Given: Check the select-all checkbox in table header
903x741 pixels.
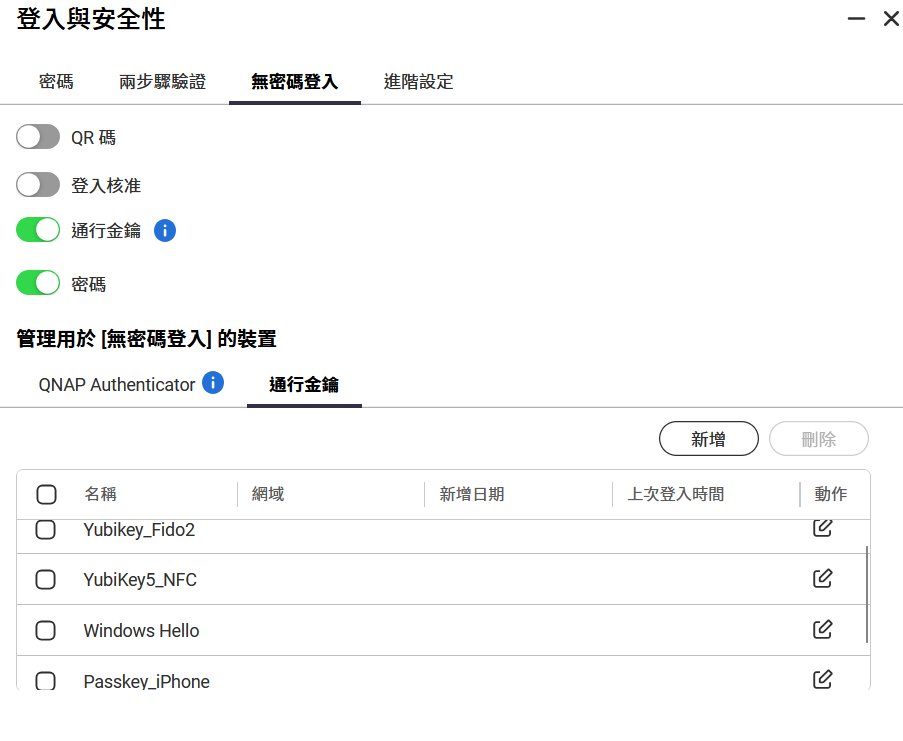Looking at the screenshot, I should tap(46, 494).
